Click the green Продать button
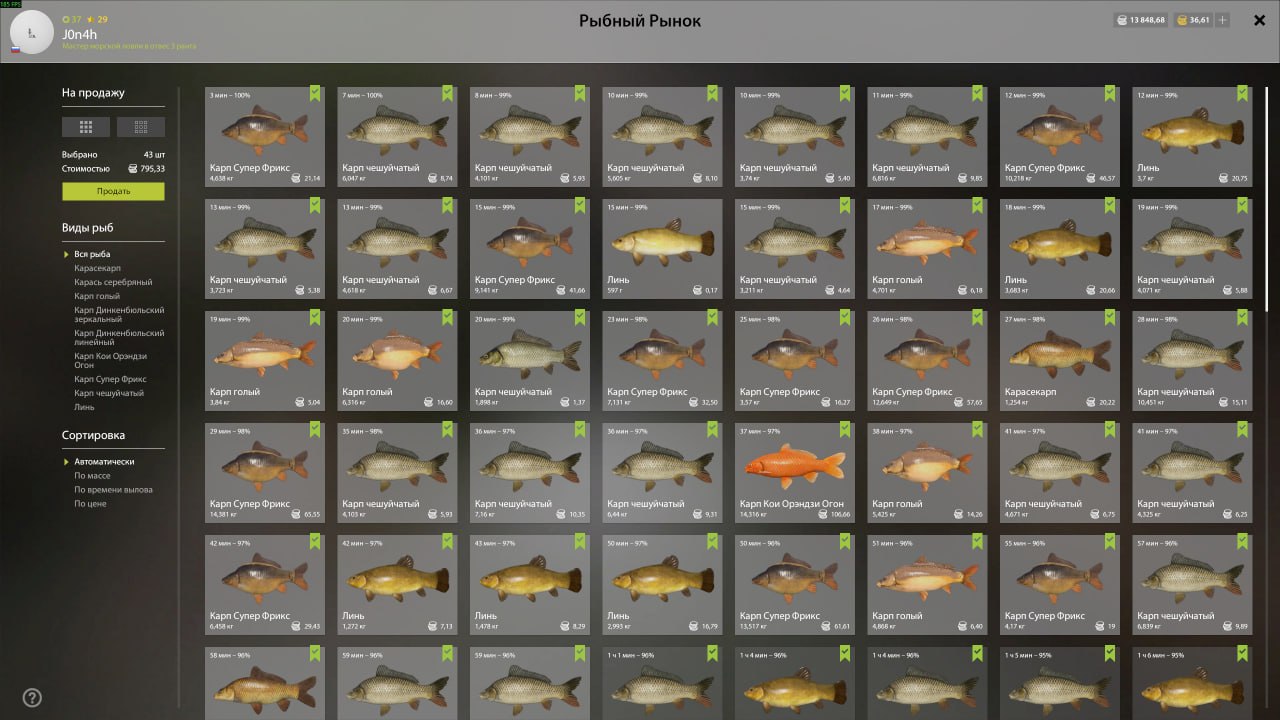The width and height of the screenshot is (1280, 720). (113, 191)
